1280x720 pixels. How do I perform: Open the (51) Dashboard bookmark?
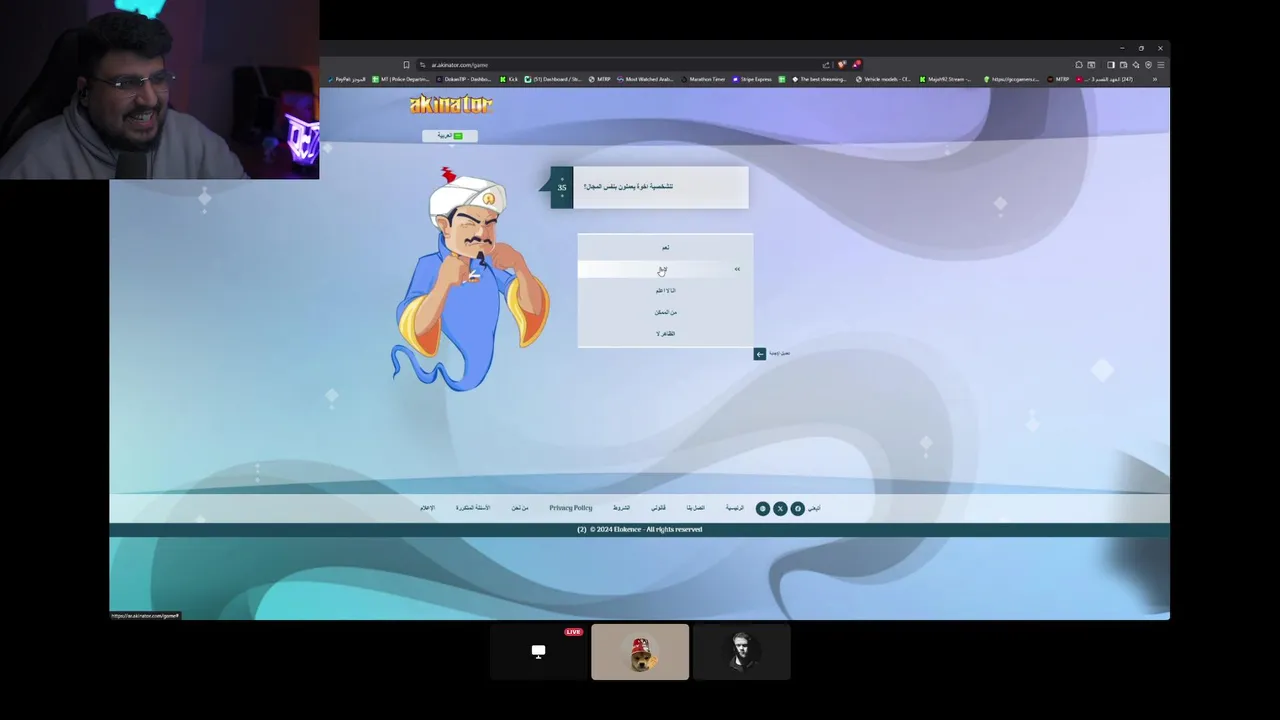tap(553, 79)
